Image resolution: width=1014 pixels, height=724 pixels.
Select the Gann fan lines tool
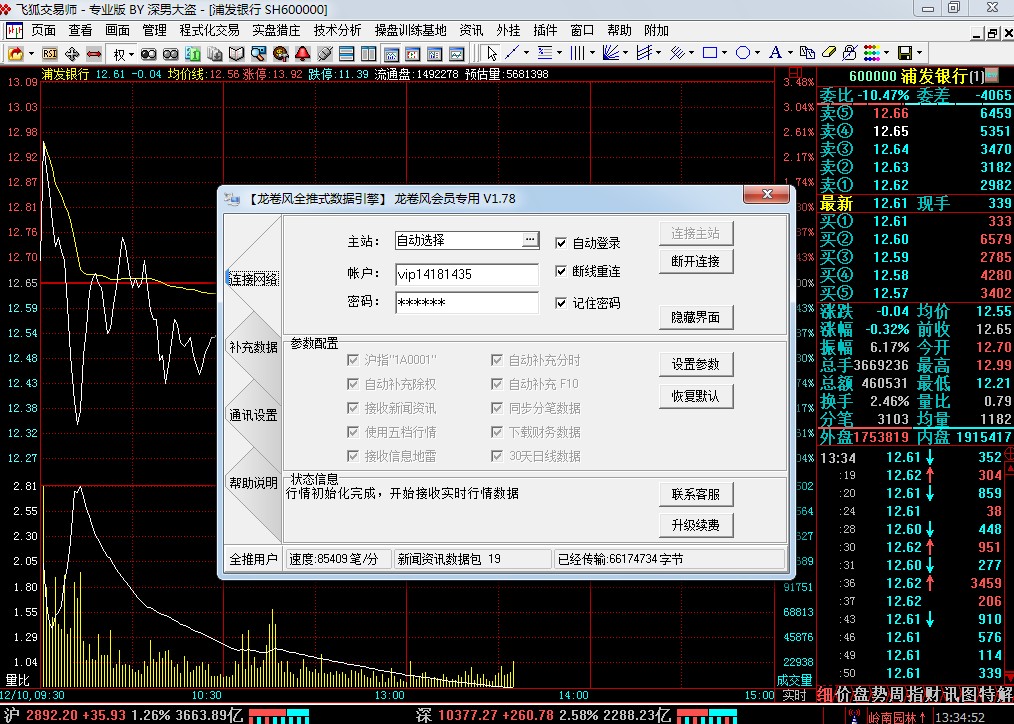pyautogui.click(x=610, y=52)
